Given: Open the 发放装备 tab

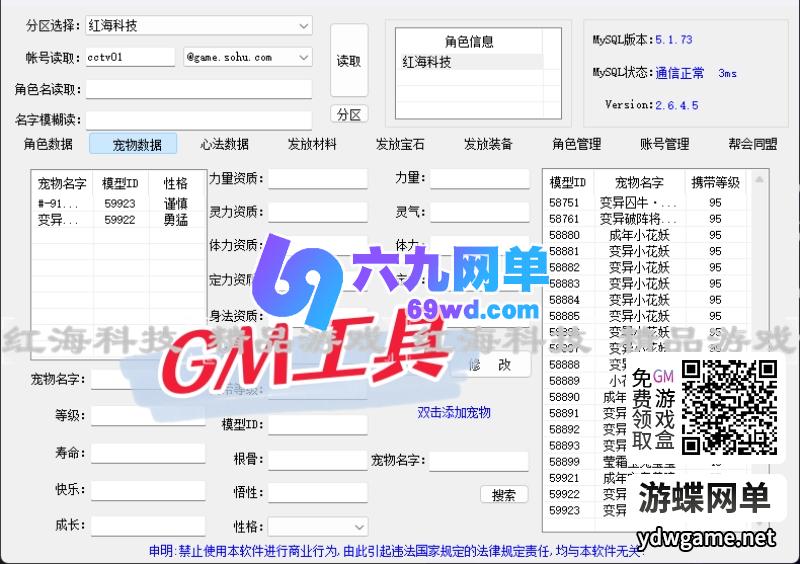Looking at the screenshot, I should click(x=488, y=144).
